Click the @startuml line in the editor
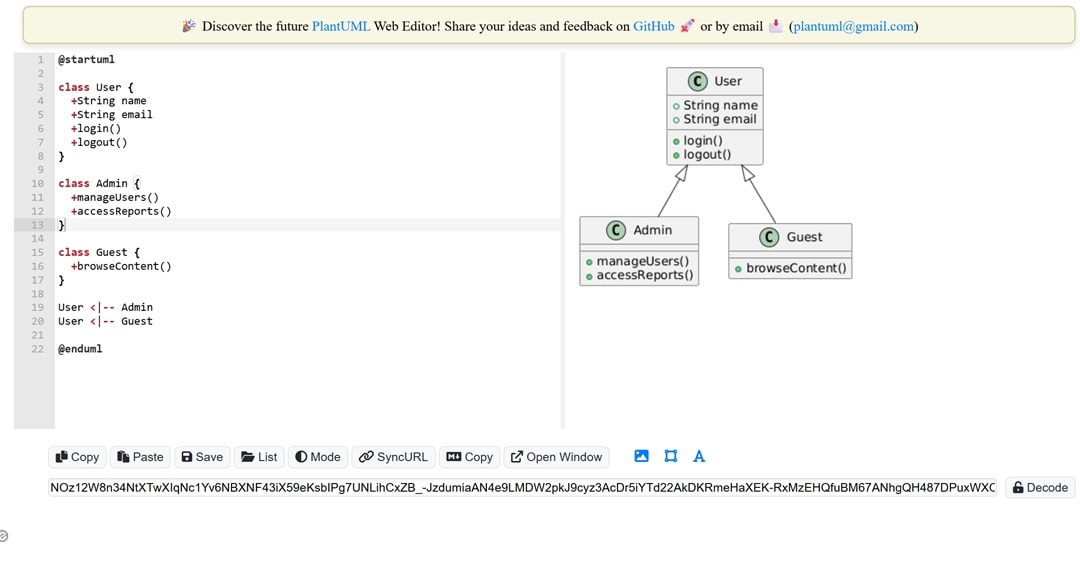The image size is (1080, 572). coord(86,59)
